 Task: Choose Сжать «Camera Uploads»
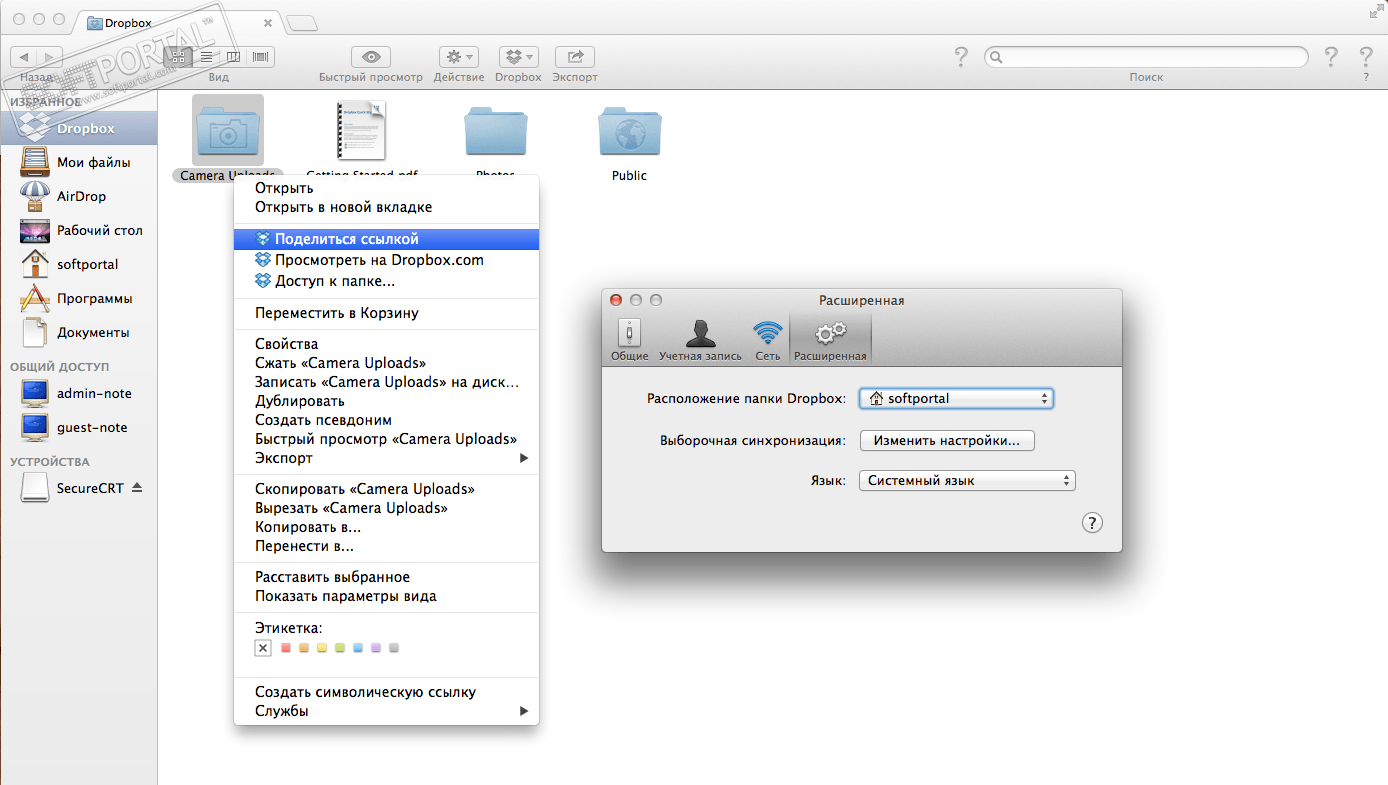coord(386,363)
